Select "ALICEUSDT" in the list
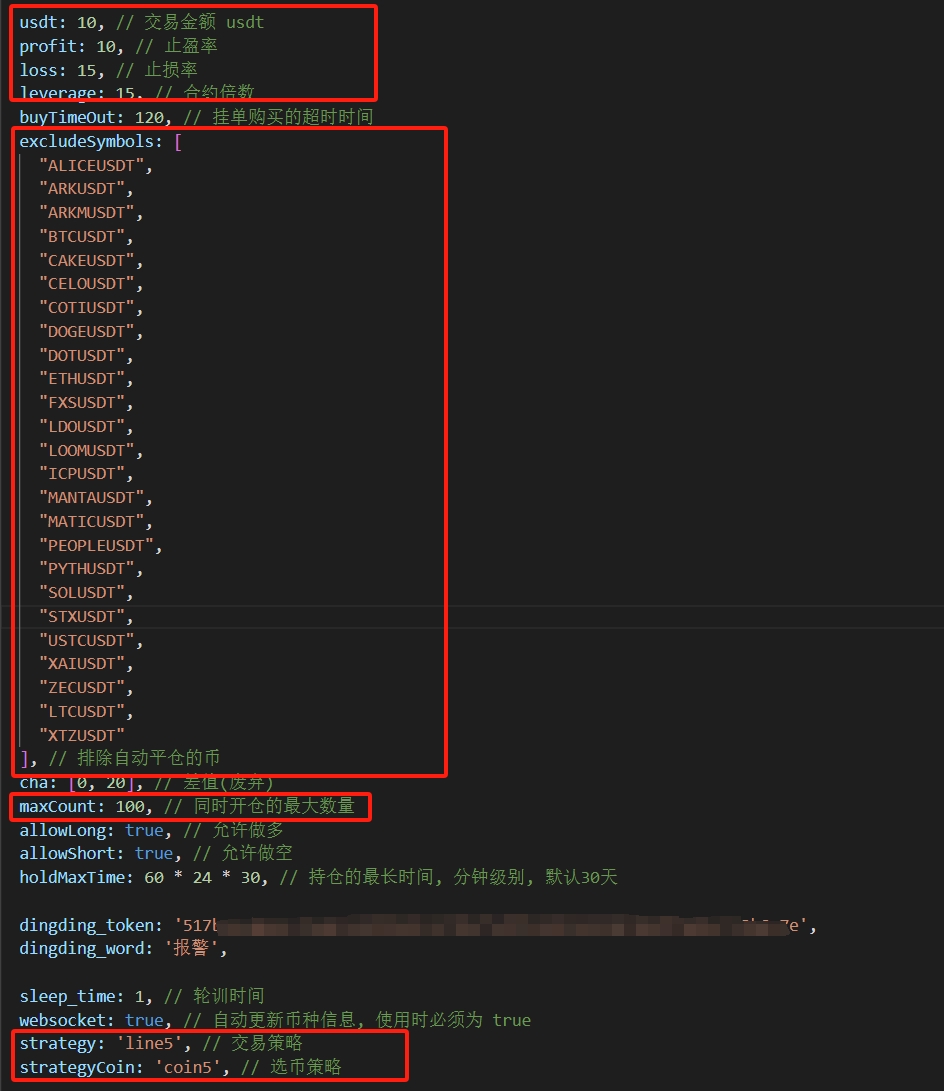The height and width of the screenshot is (1091, 944). [91, 166]
